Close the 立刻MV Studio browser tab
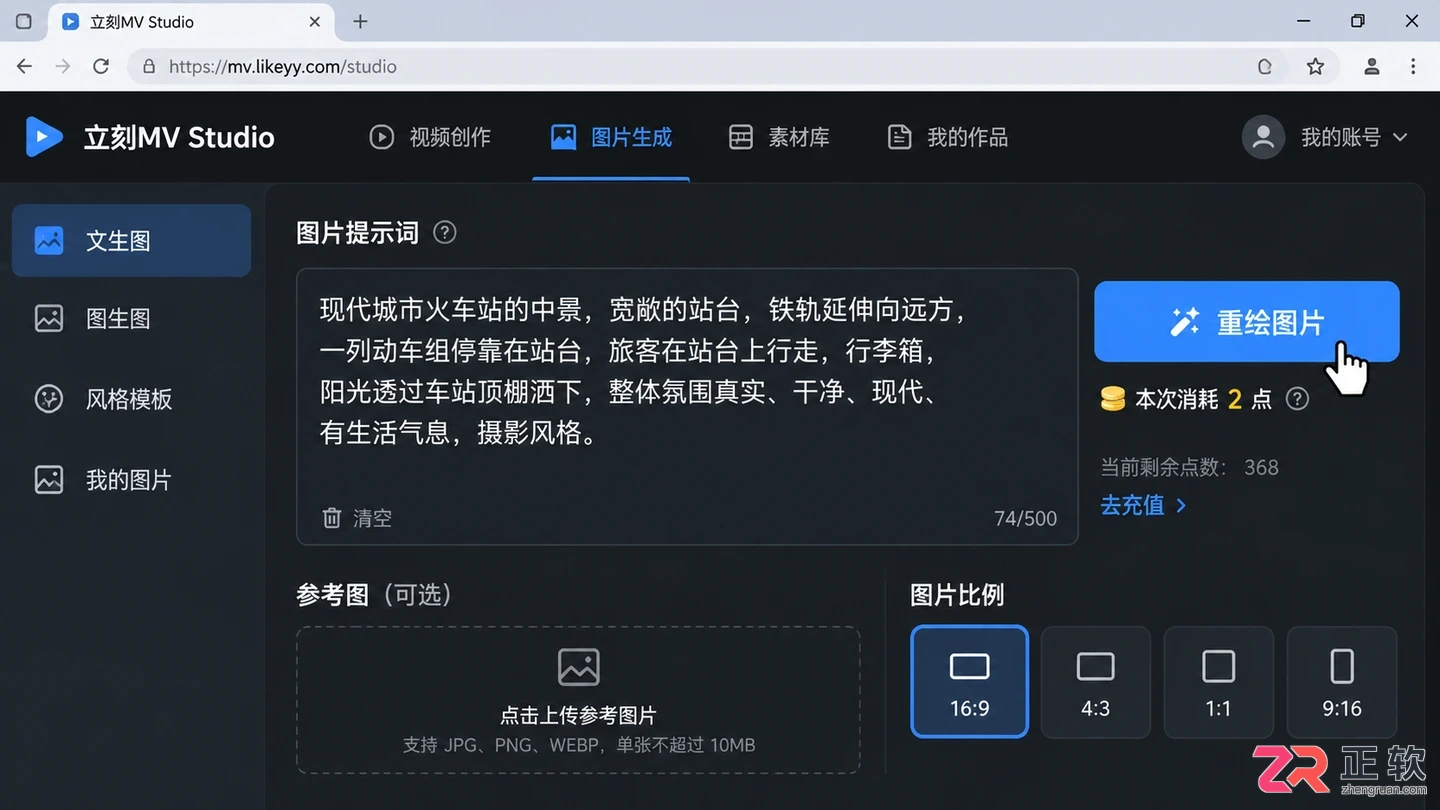Viewport: 1440px width, 810px height. [315, 21]
